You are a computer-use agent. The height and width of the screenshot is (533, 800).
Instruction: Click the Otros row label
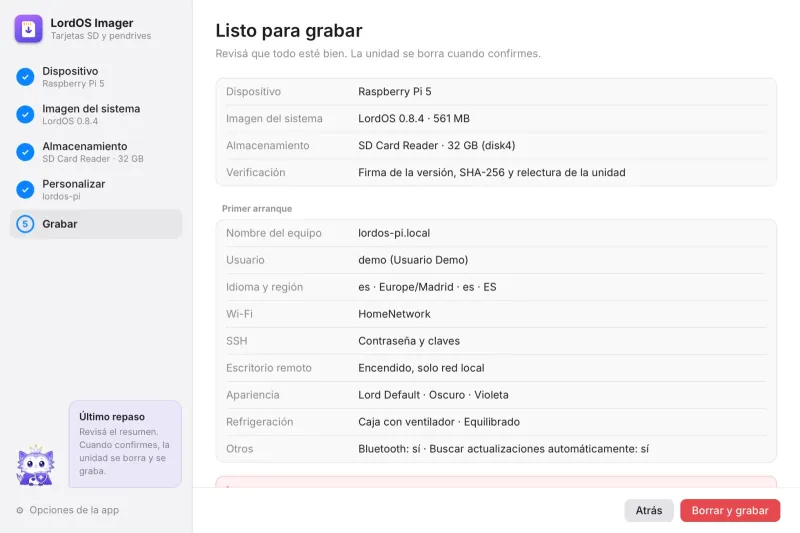pyautogui.click(x=240, y=449)
